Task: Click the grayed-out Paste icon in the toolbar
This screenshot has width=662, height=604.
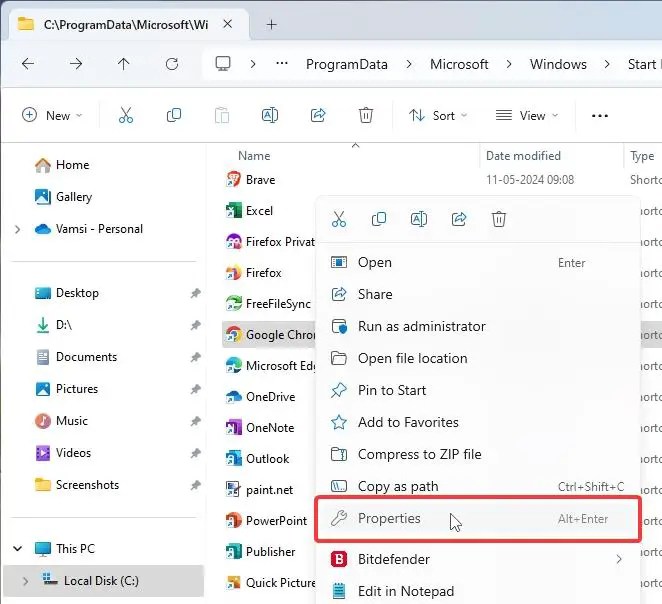Action: 222,115
